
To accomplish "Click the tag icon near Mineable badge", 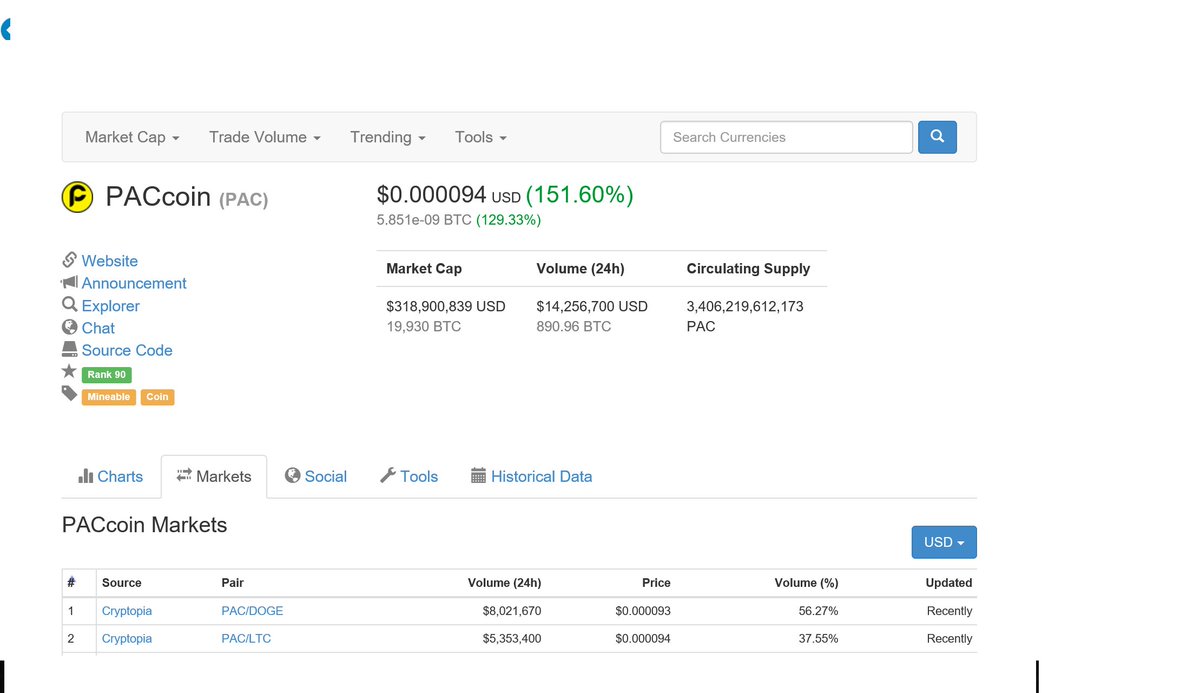I will [68, 394].
